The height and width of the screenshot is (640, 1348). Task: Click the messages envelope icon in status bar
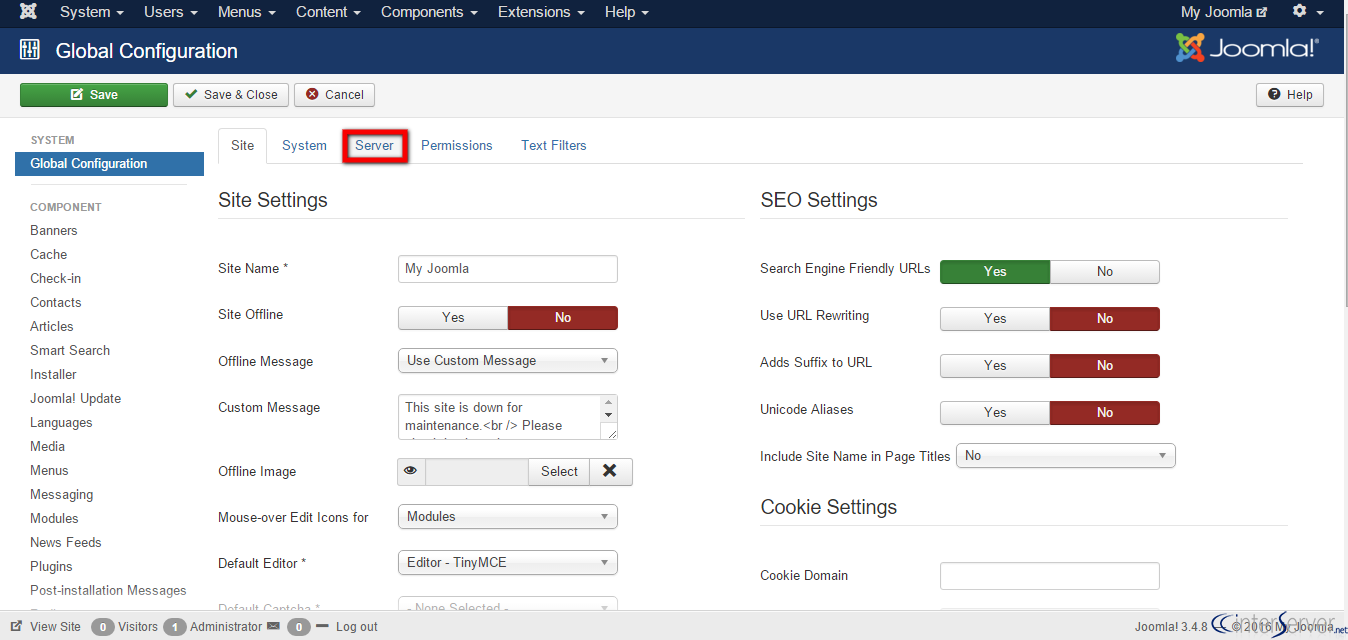273,627
